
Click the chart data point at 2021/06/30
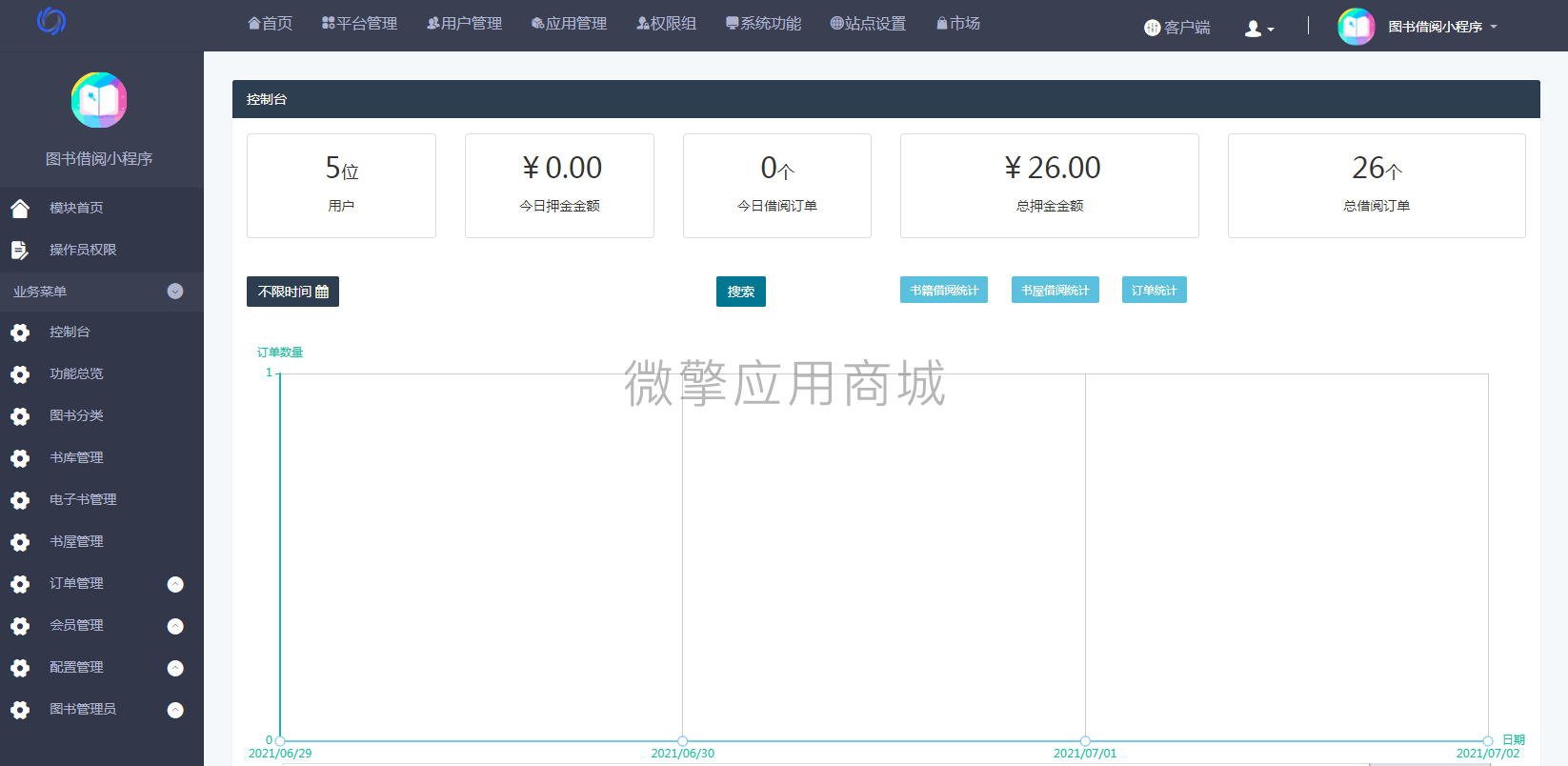pyautogui.click(x=683, y=741)
